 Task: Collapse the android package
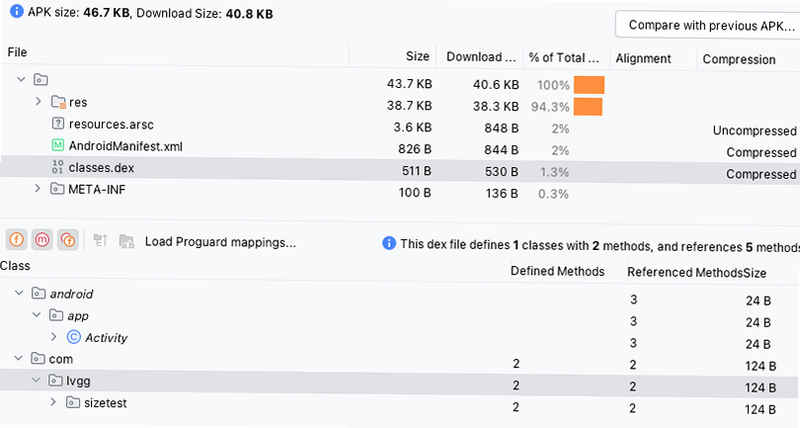pyautogui.click(x=19, y=293)
